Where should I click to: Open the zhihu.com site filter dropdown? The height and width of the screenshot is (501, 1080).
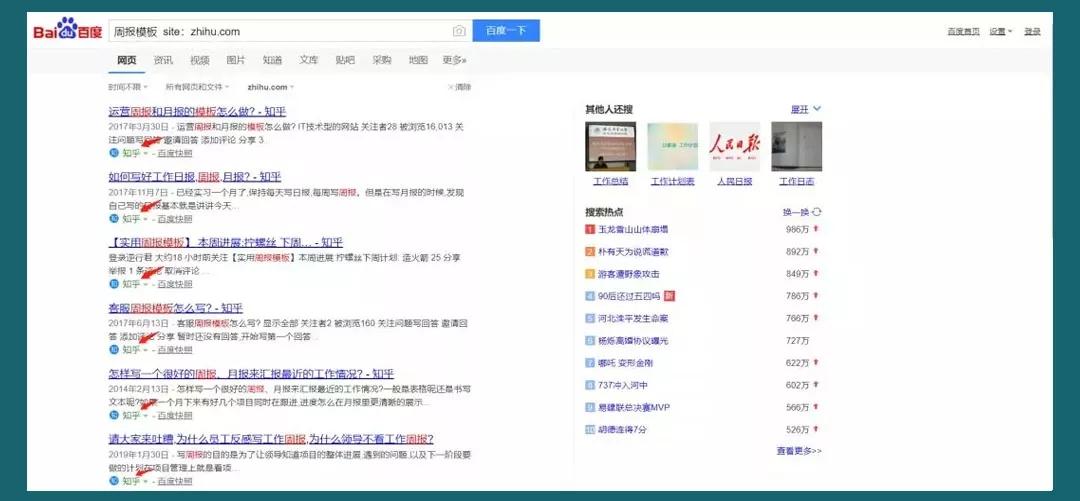point(271,87)
